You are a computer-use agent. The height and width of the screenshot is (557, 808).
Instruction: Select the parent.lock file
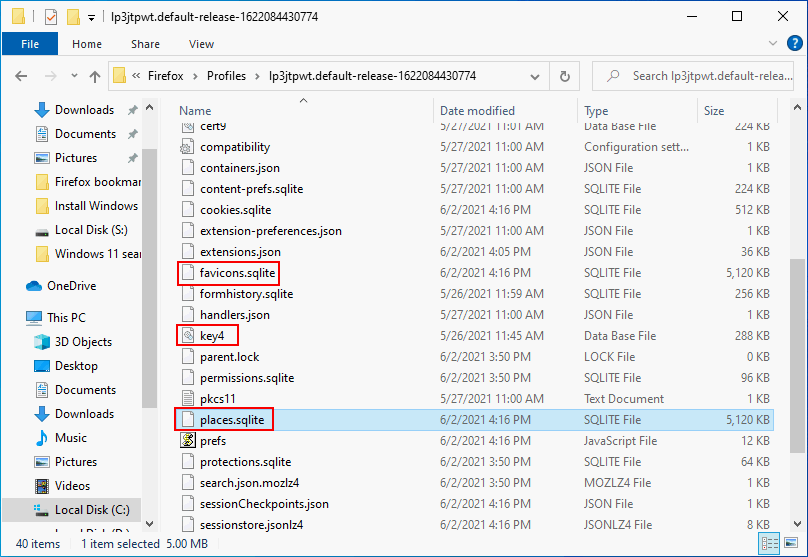[x=229, y=357]
